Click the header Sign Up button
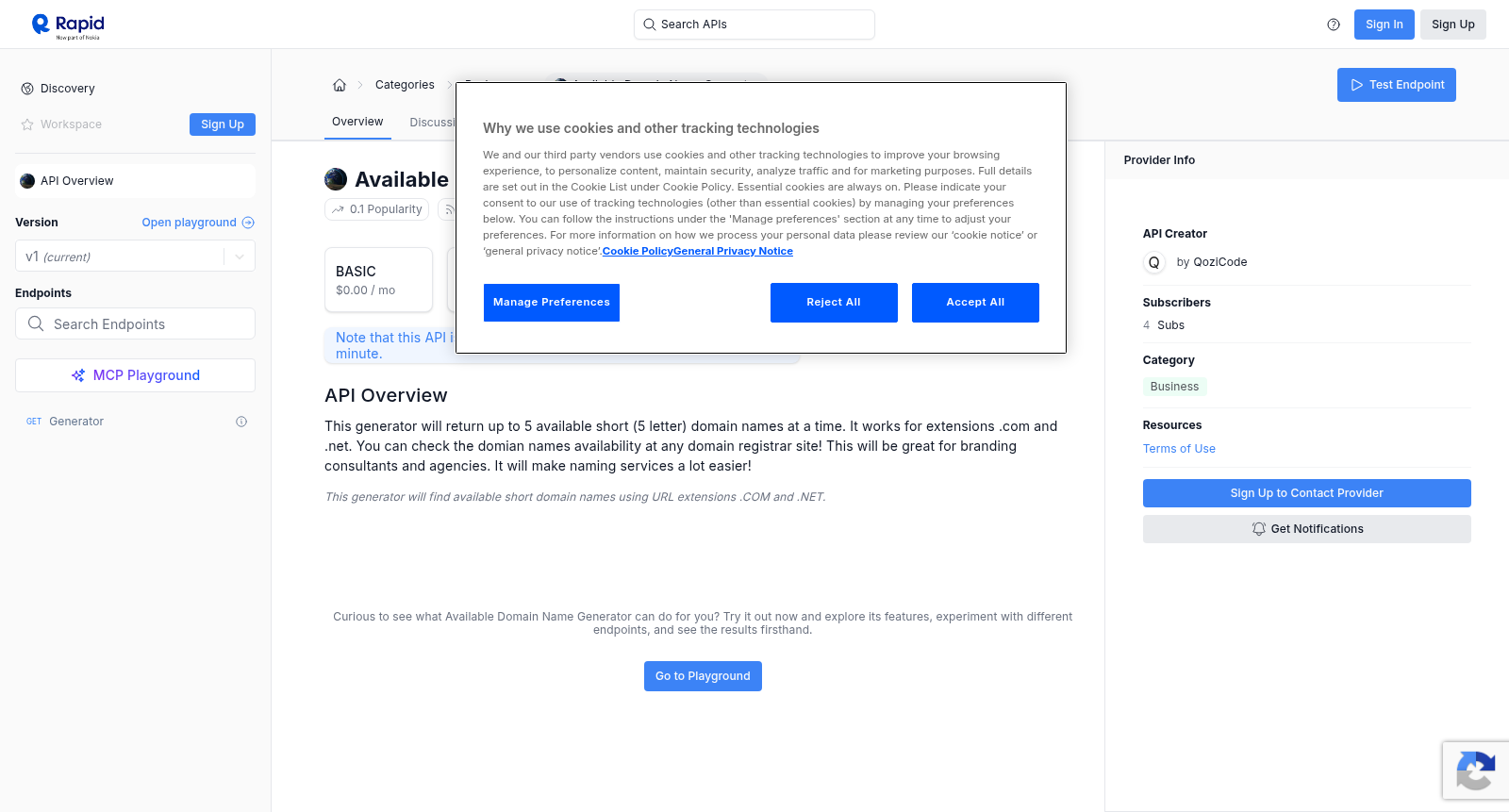This screenshot has height=812, width=1509. [x=1452, y=25]
